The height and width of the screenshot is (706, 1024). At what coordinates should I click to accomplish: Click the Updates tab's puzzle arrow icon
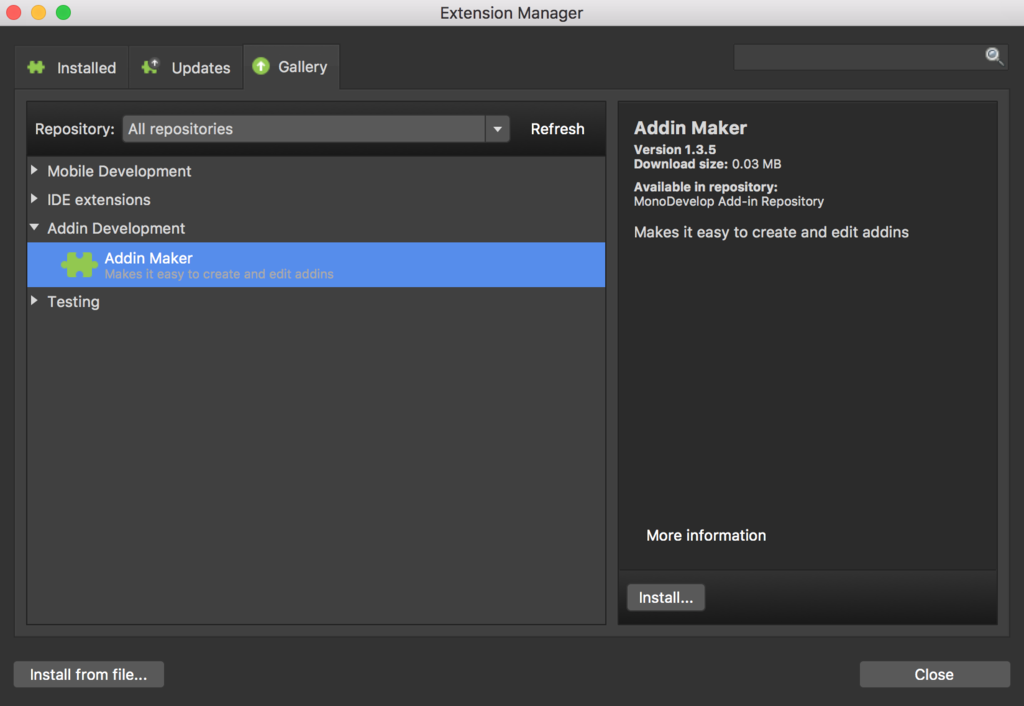pos(150,67)
